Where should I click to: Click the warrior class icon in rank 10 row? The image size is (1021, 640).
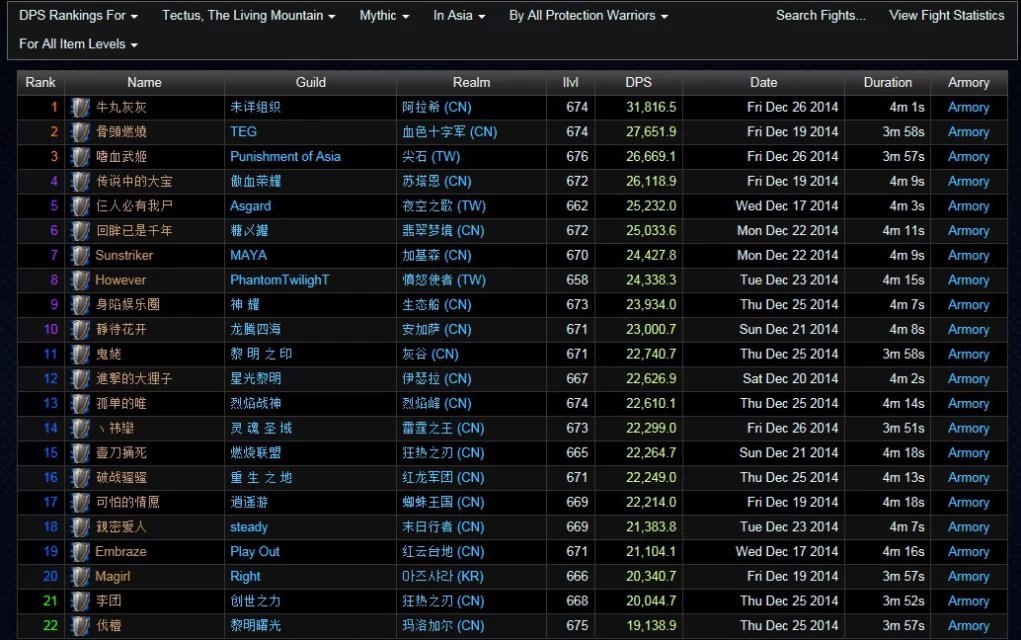coord(80,329)
